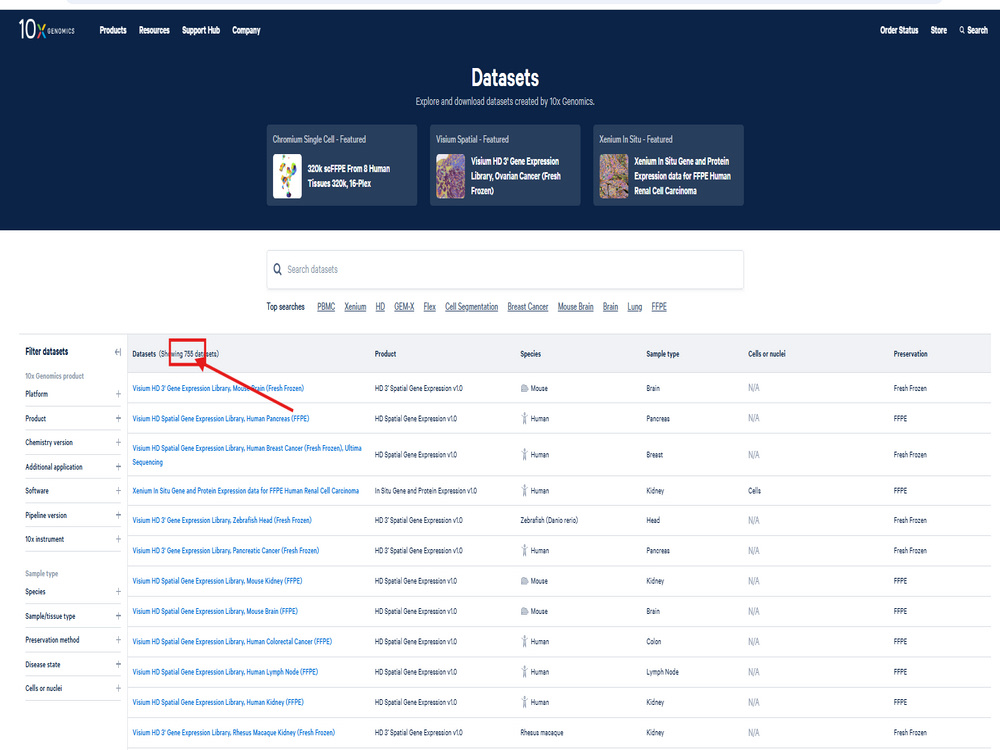Select the Cell Segmentation top search
The image size is (1000, 750).
pos(471,307)
